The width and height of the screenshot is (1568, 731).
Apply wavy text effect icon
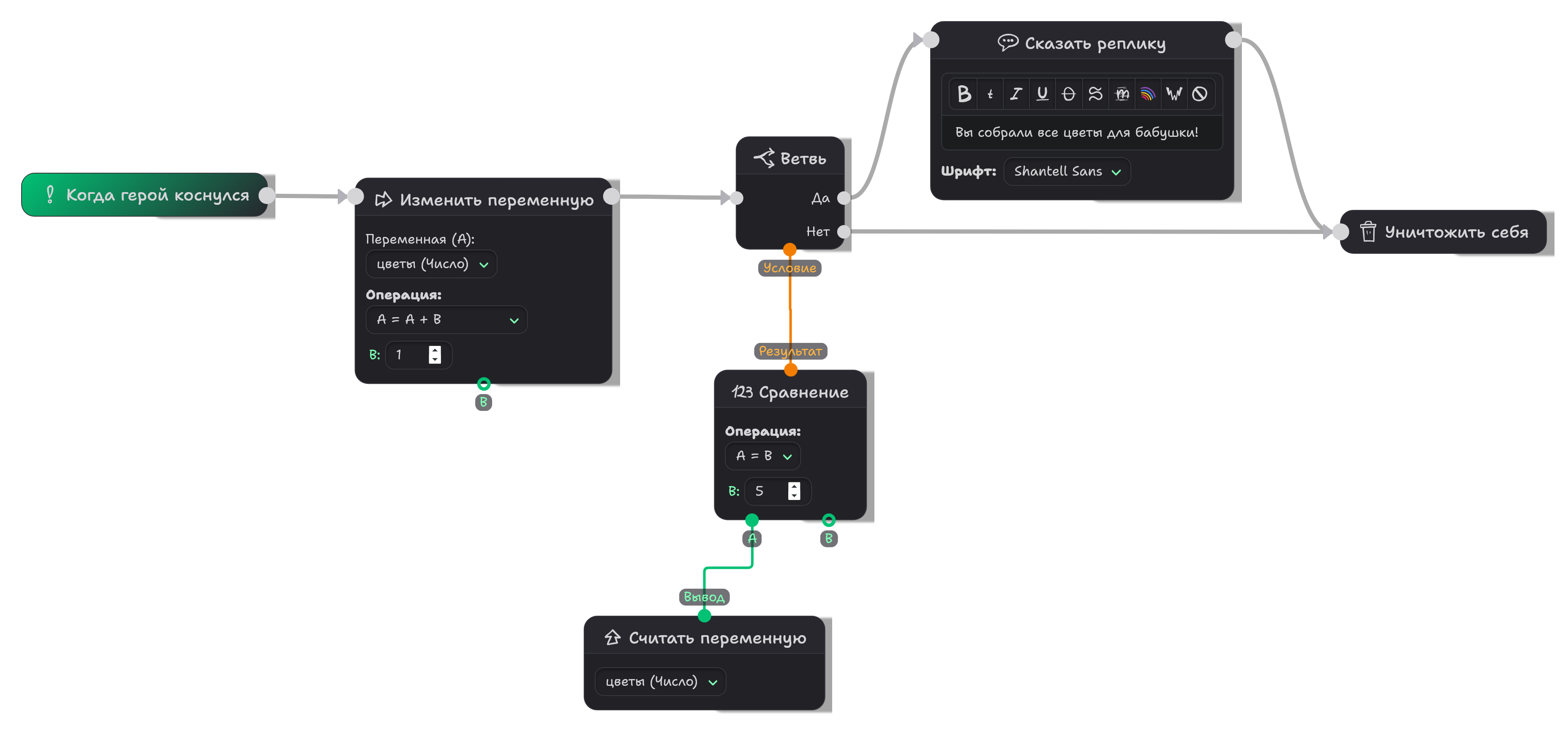click(x=1095, y=94)
